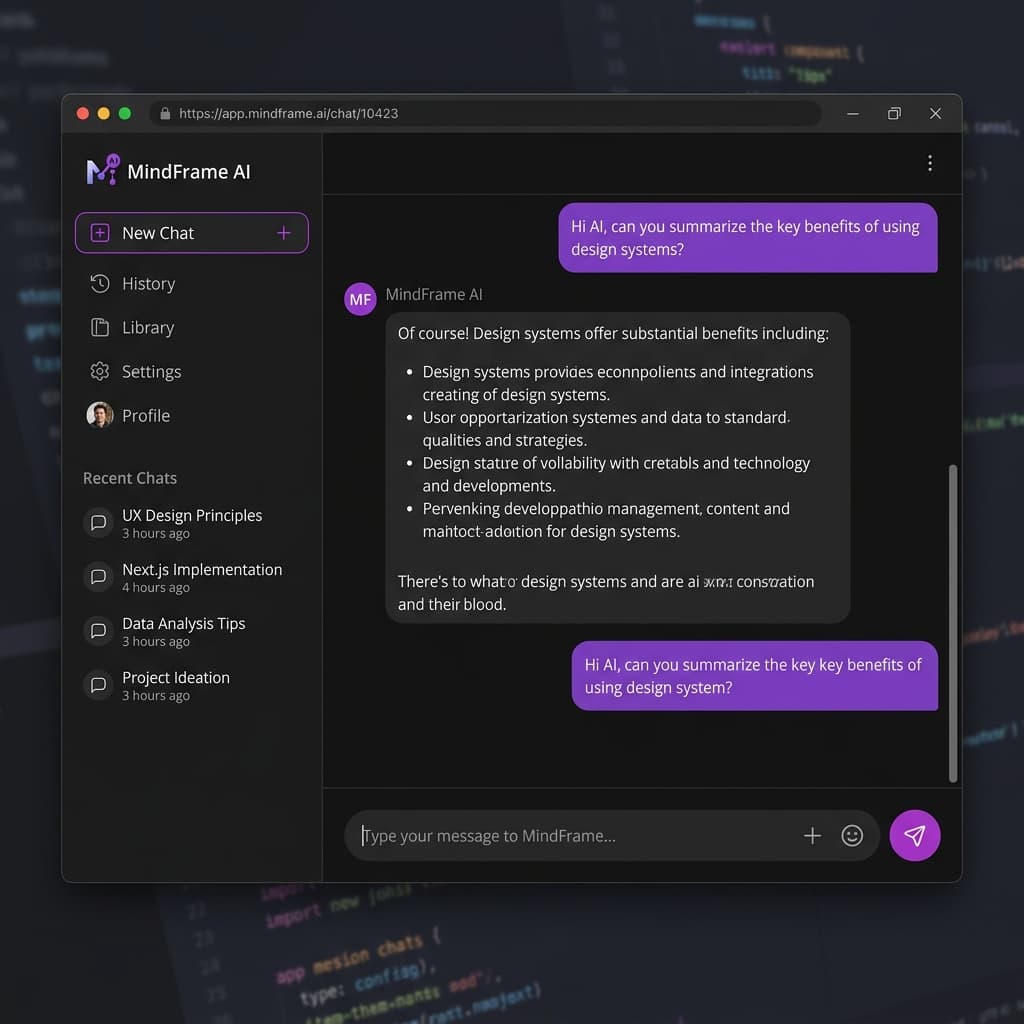Click the X close icon in title bar
This screenshot has height=1024, width=1024.
pyautogui.click(x=936, y=114)
